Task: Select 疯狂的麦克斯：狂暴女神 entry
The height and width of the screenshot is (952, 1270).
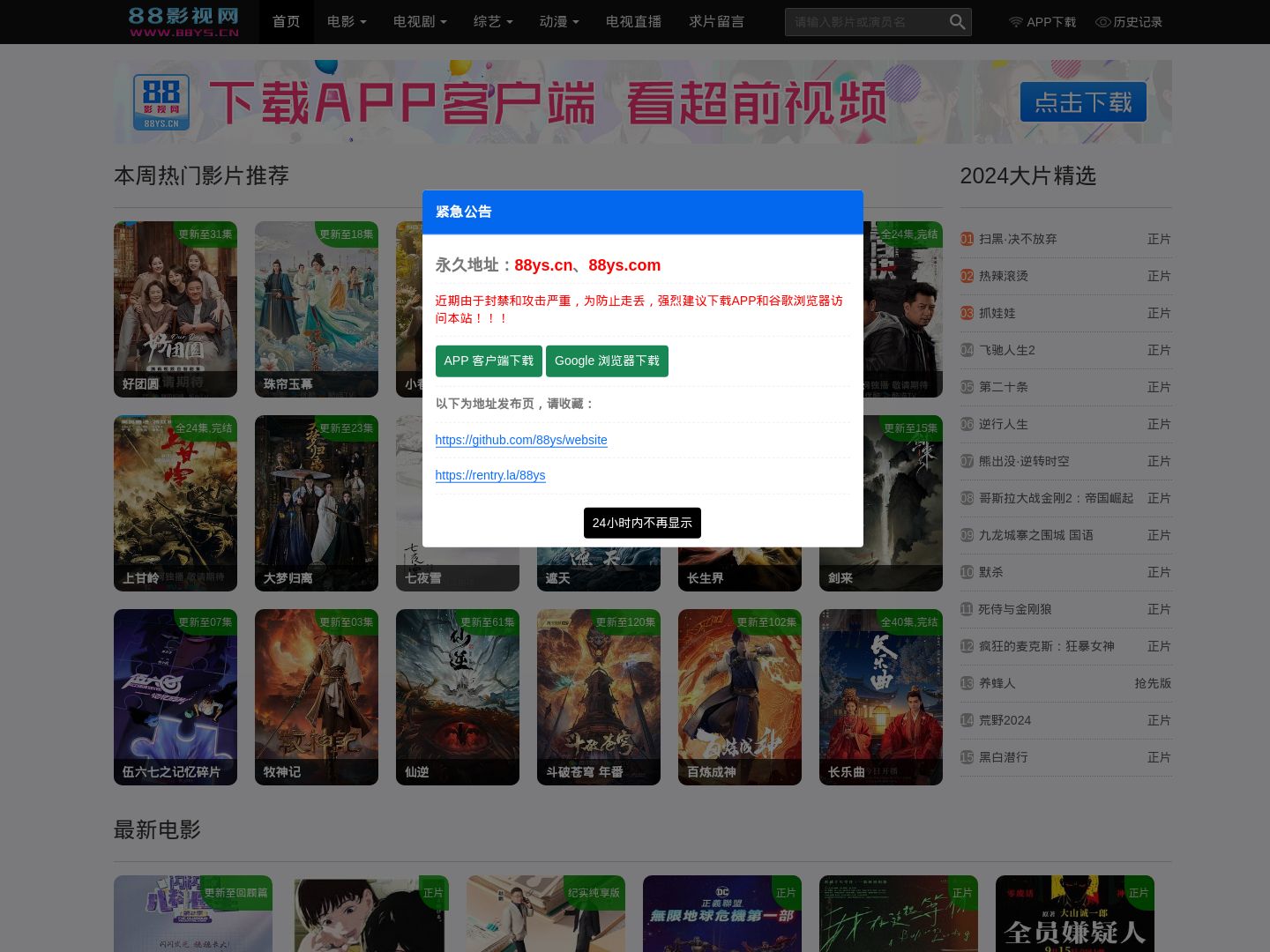Action: click(1047, 646)
